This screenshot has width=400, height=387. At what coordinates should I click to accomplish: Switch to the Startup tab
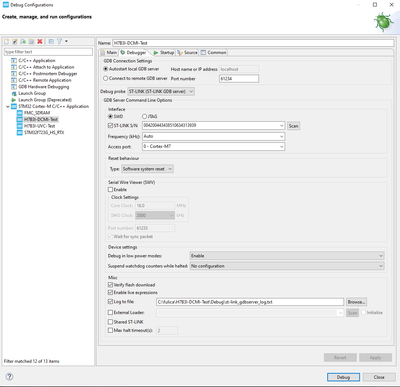tap(164, 53)
